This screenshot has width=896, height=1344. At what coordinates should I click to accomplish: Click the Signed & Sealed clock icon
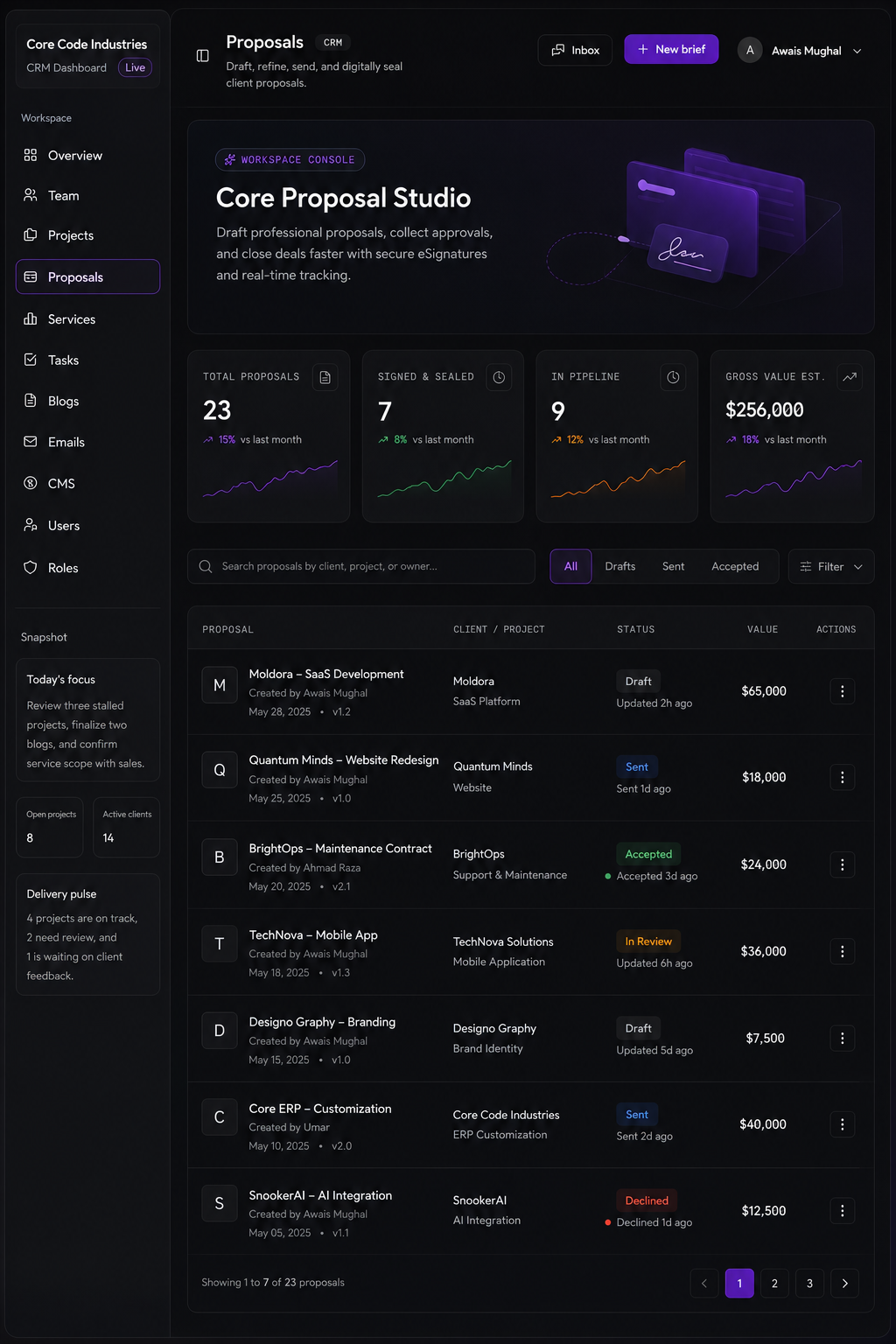click(499, 377)
